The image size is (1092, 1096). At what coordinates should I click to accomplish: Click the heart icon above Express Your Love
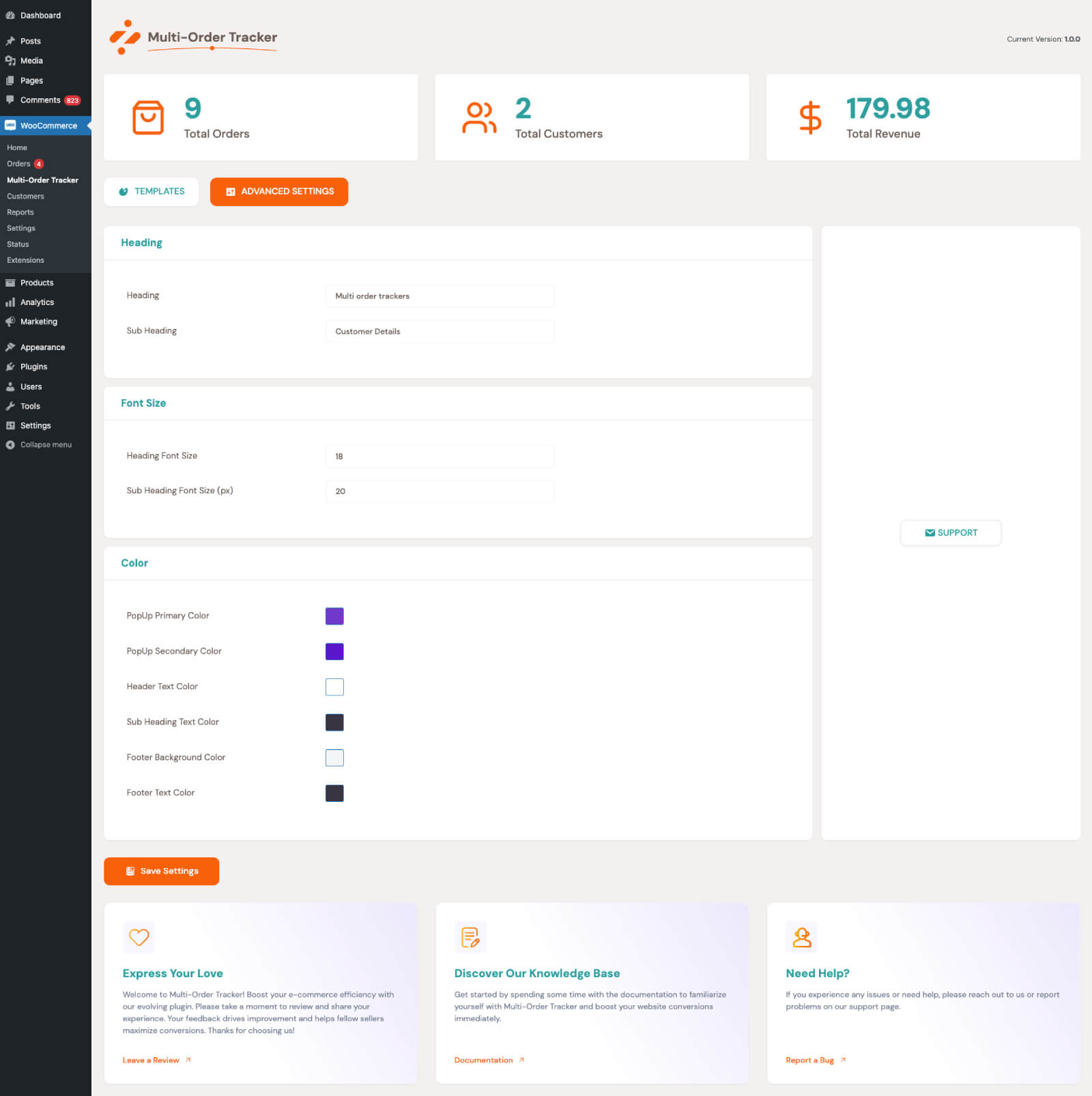[x=139, y=938]
